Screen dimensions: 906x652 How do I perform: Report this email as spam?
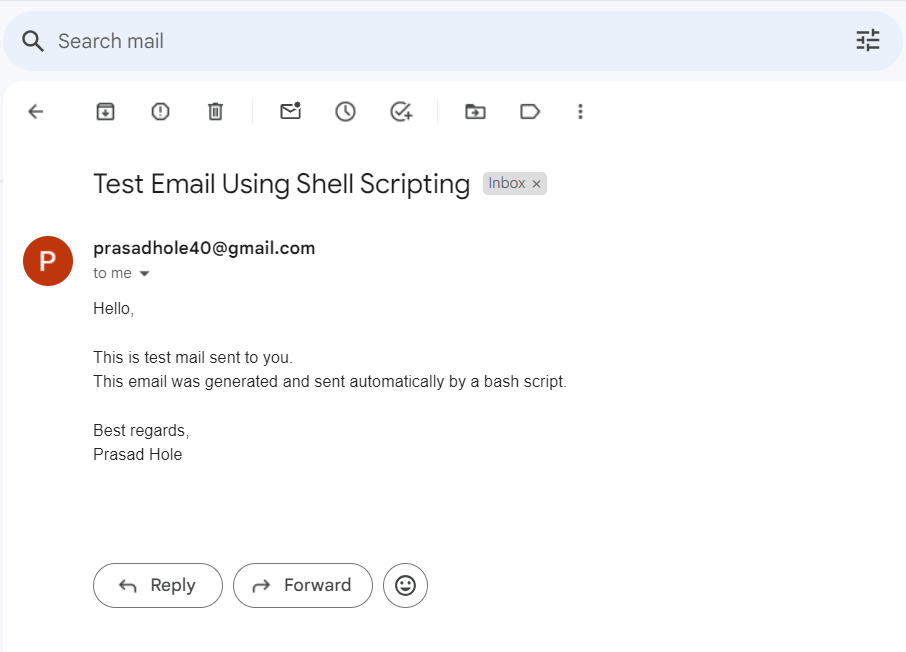160,112
